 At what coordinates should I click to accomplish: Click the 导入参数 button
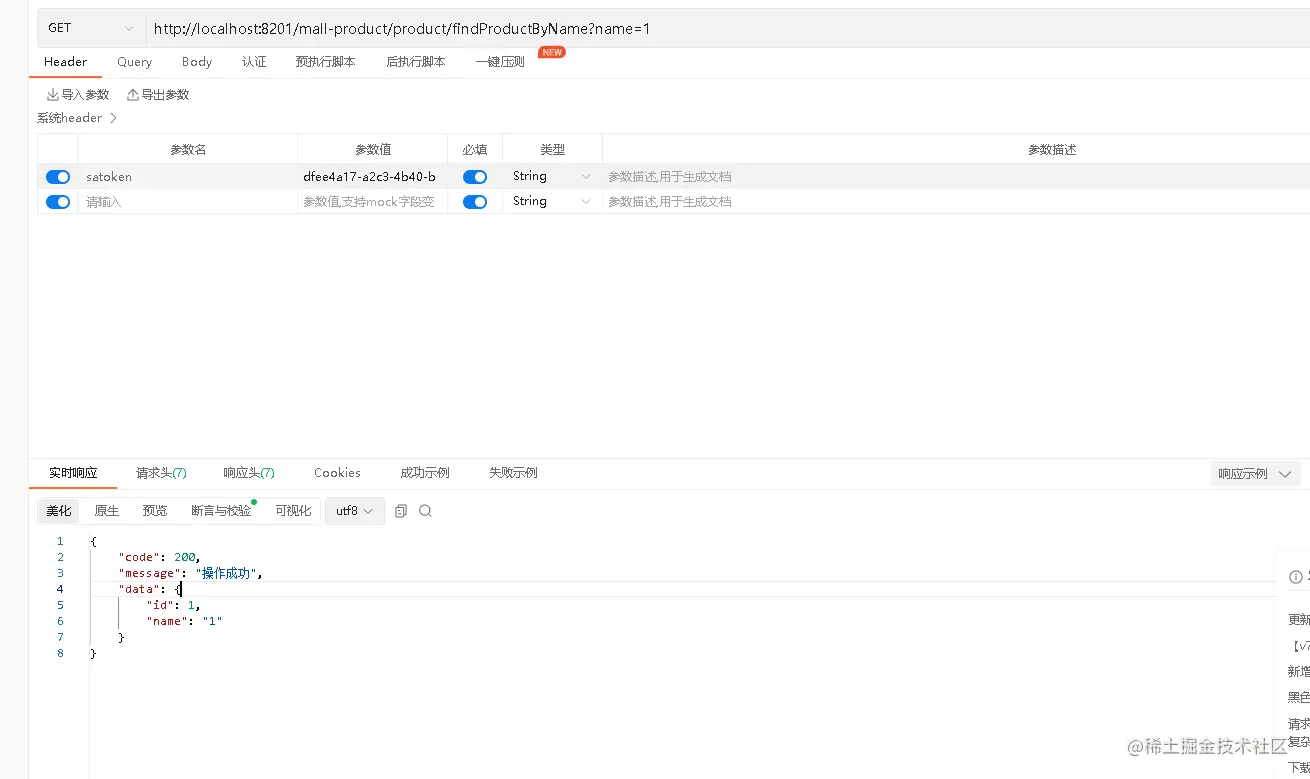pyautogui.click(x=77, y=95)
